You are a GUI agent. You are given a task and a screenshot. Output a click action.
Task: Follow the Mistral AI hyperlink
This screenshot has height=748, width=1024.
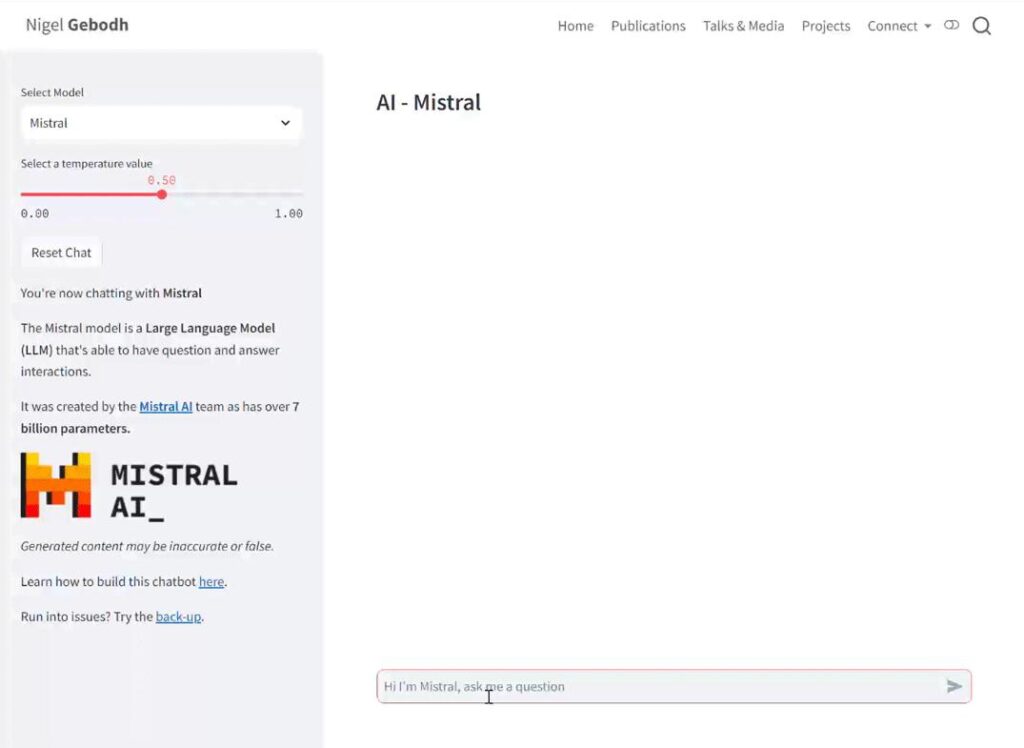point(166,406)
